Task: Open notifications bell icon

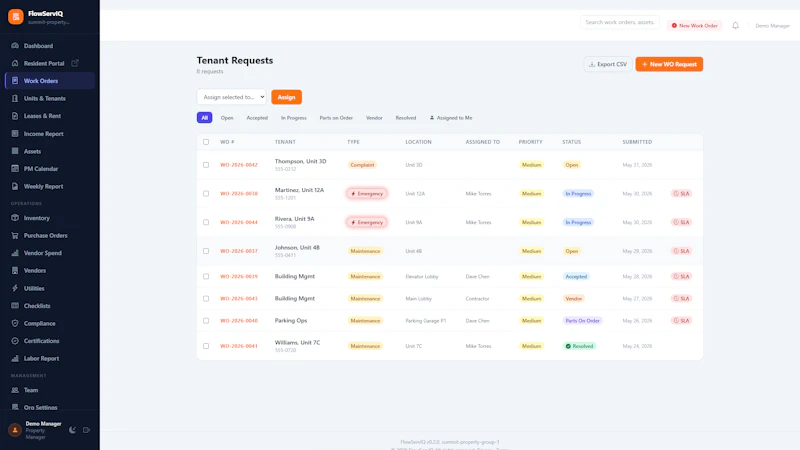Action: (735, 26)
